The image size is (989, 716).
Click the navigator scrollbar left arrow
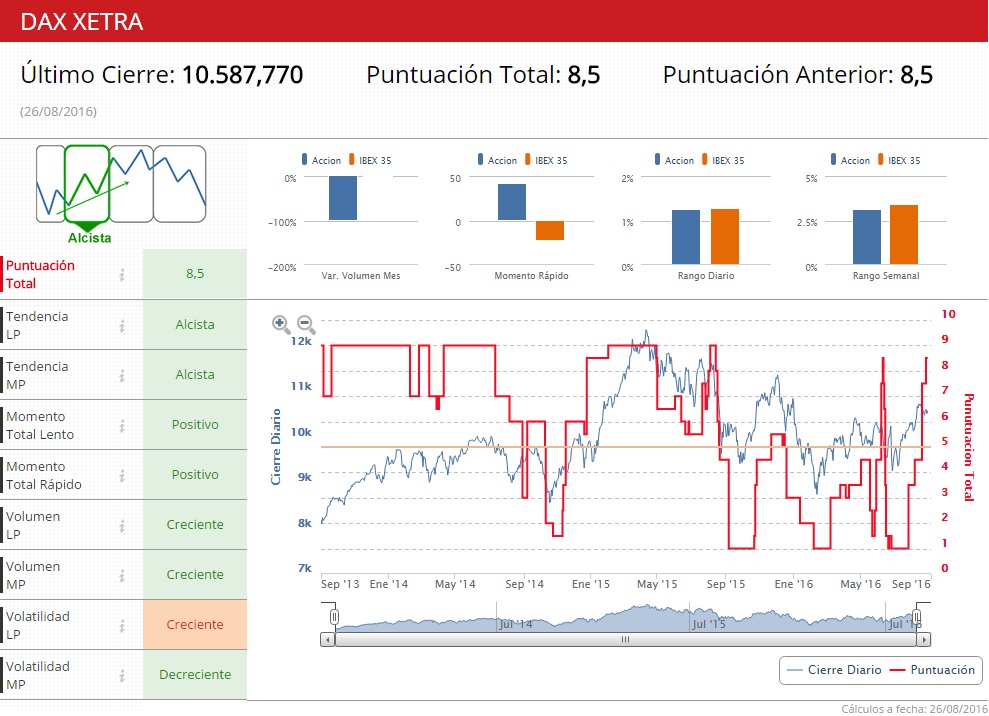point(327,640)
